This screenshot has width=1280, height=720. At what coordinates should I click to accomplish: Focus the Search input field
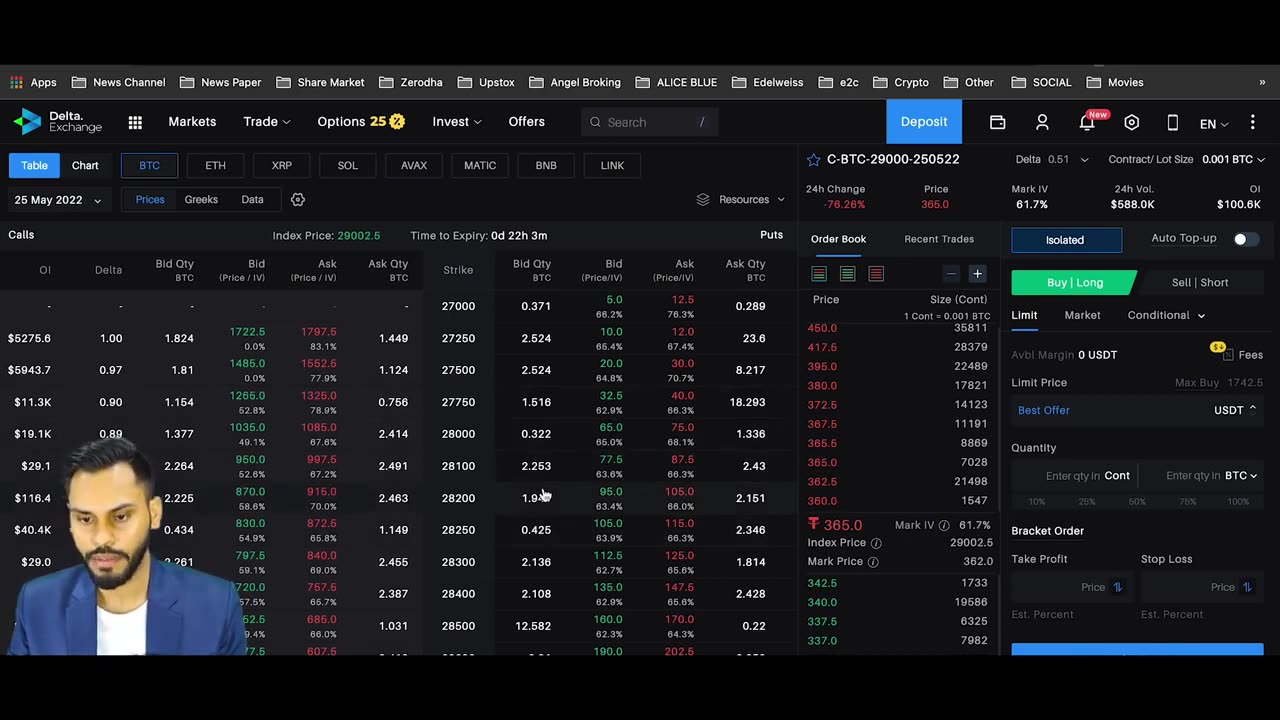pos(650,122)
